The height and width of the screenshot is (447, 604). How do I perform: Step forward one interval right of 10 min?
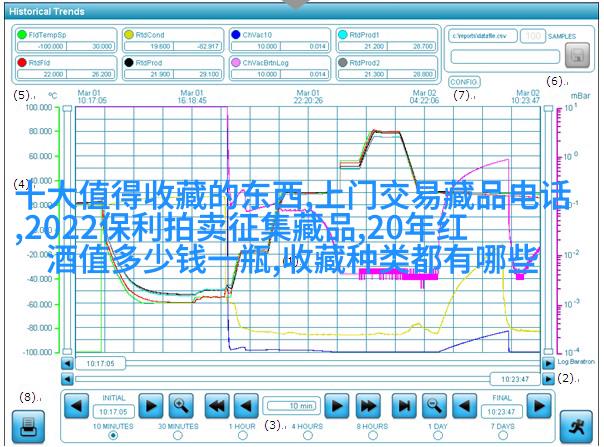coord(337,405)
